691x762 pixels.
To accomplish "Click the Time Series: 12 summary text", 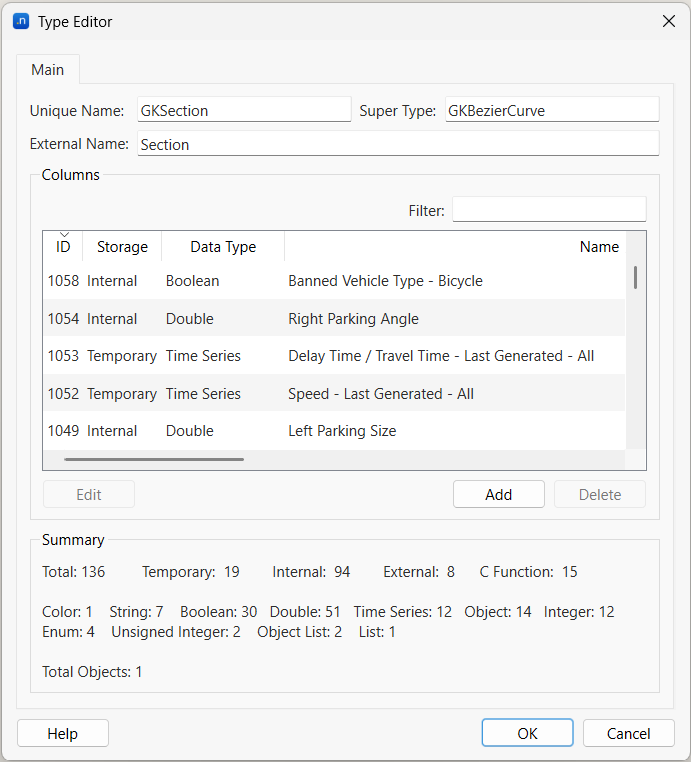I will [x=402, y=611].
